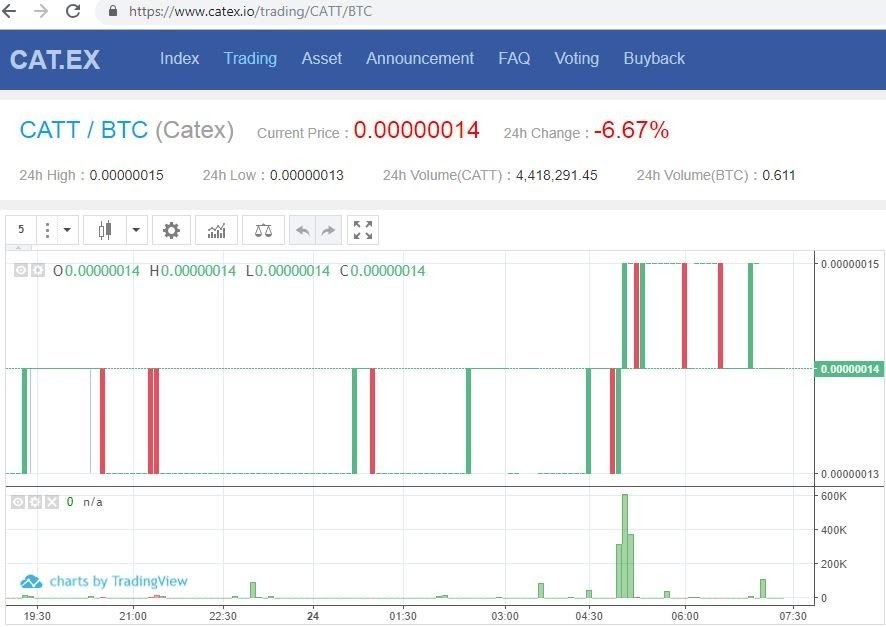Open the Asset menu item
This screenshot has height=627, width=886.
point(322,58)
